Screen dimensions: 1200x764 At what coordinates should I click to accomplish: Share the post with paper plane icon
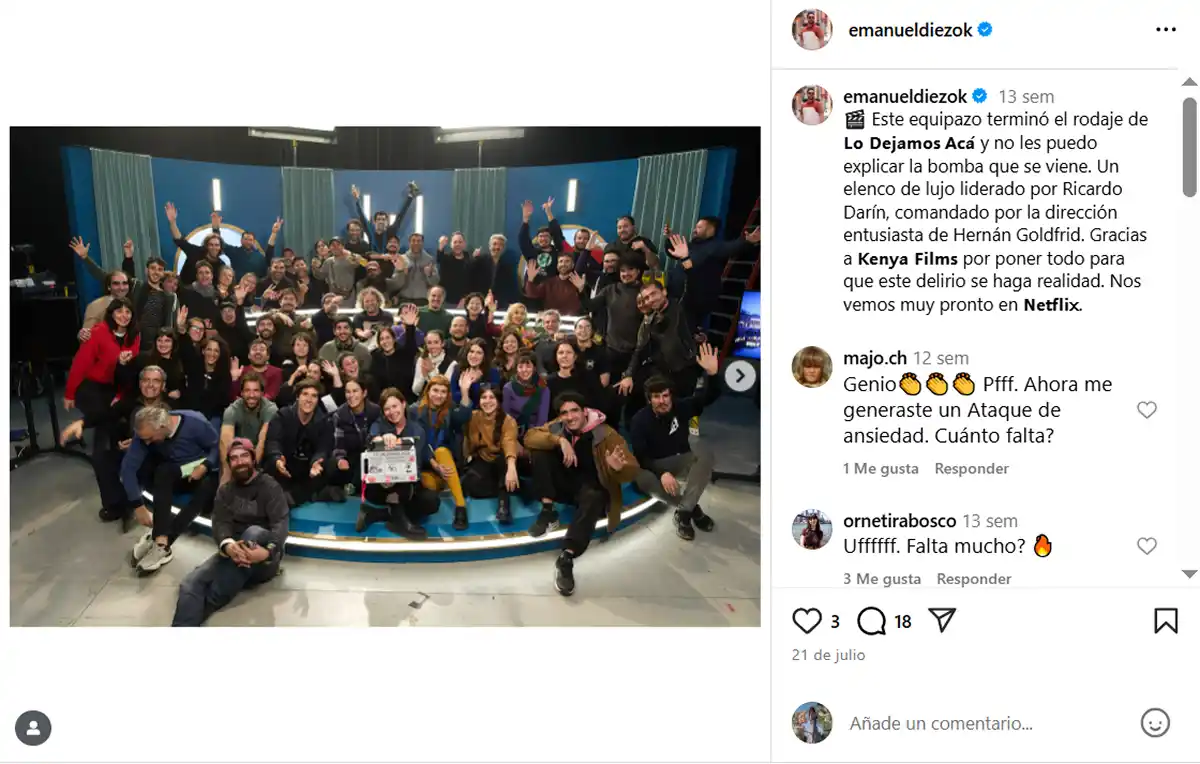(x=942, y=621)
